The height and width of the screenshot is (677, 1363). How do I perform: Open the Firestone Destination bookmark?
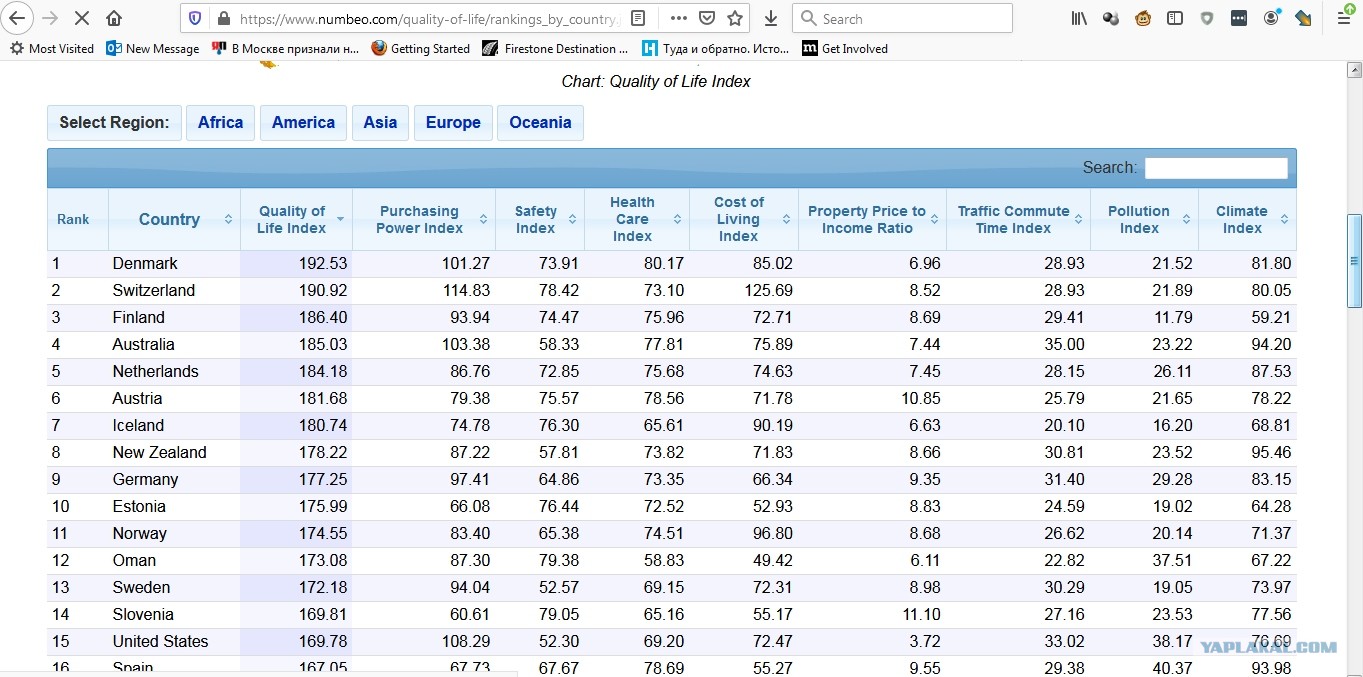click(555, 48)
